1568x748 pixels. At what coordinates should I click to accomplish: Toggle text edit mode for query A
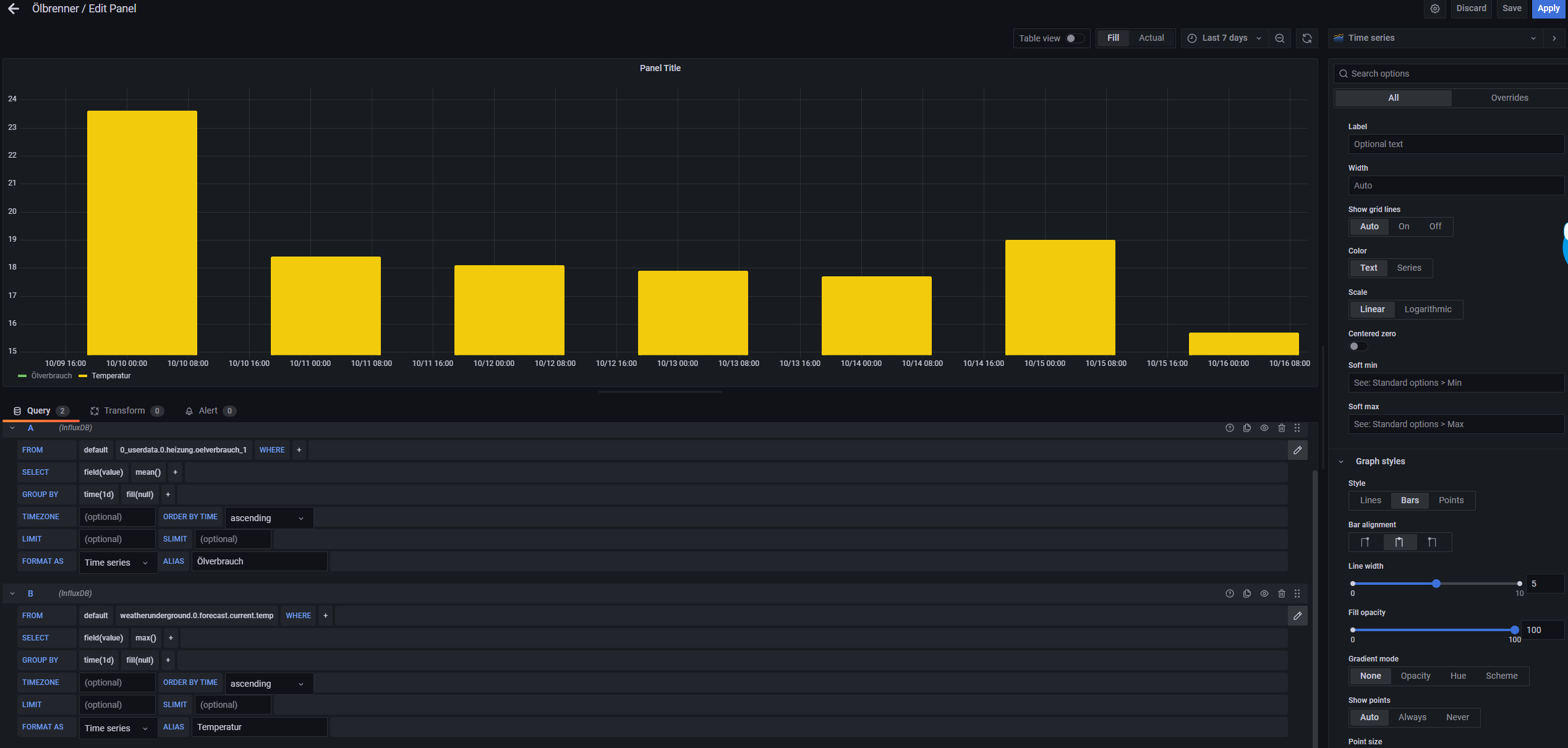1297,450
